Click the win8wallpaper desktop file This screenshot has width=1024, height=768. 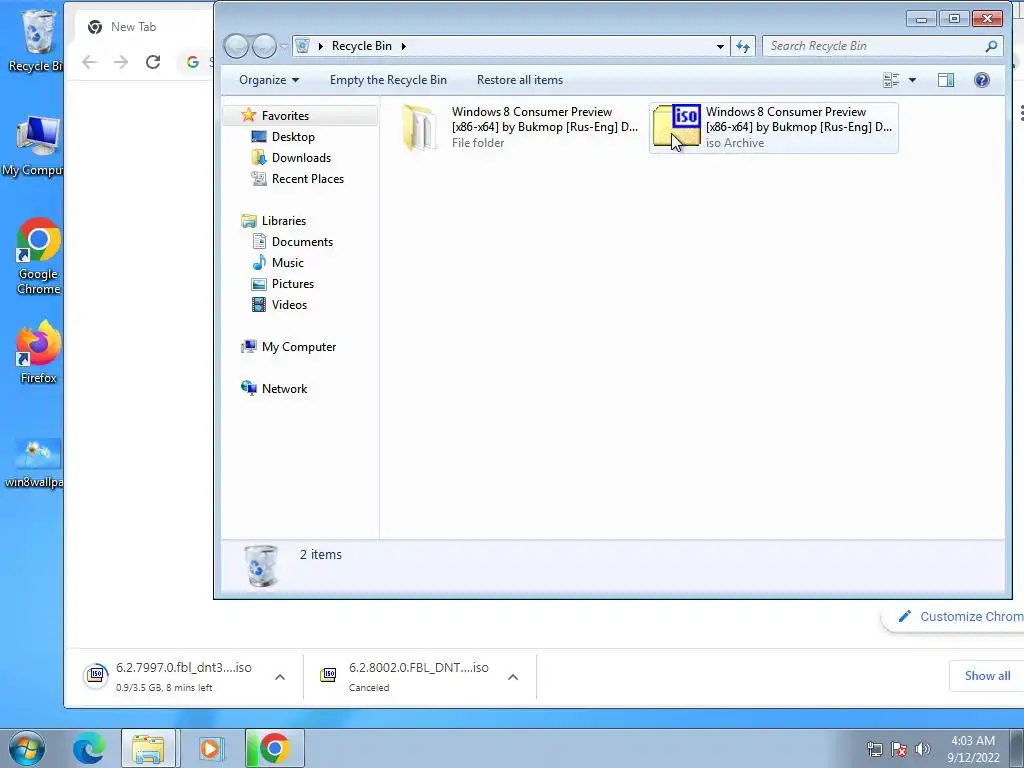35,464
